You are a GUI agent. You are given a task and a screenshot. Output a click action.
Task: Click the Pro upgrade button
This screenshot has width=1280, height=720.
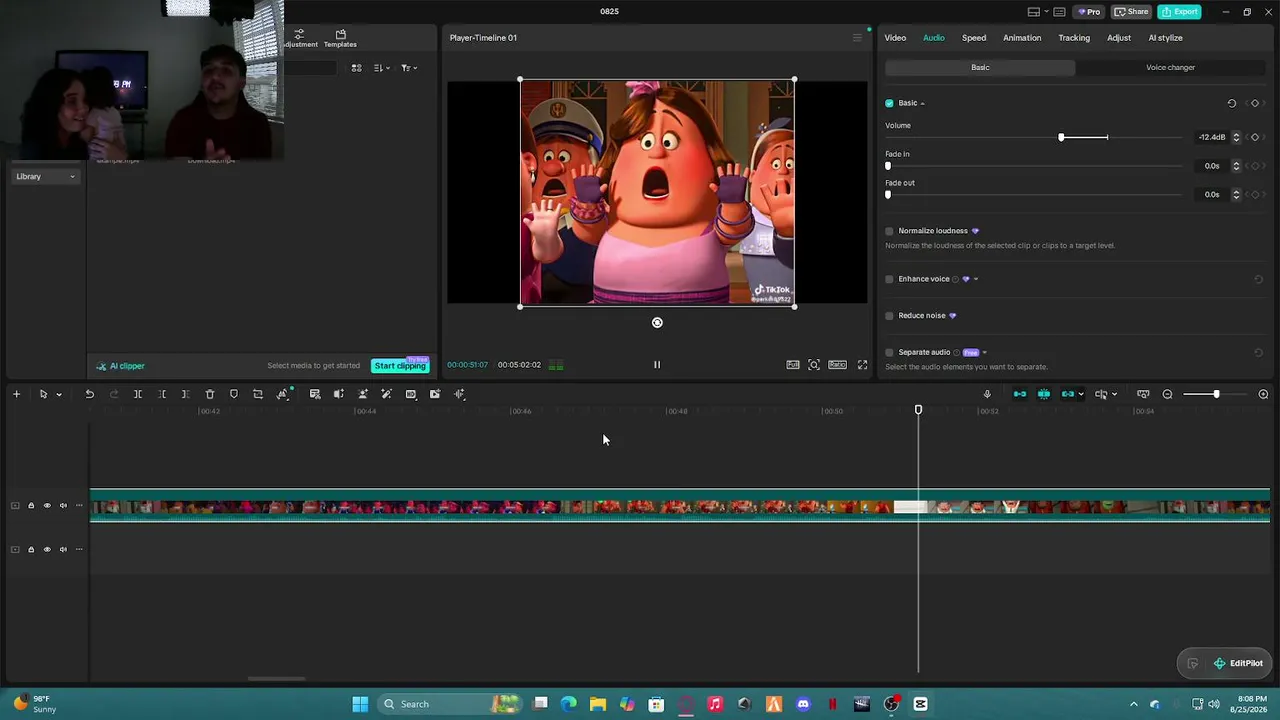(x=1088, y=12)
